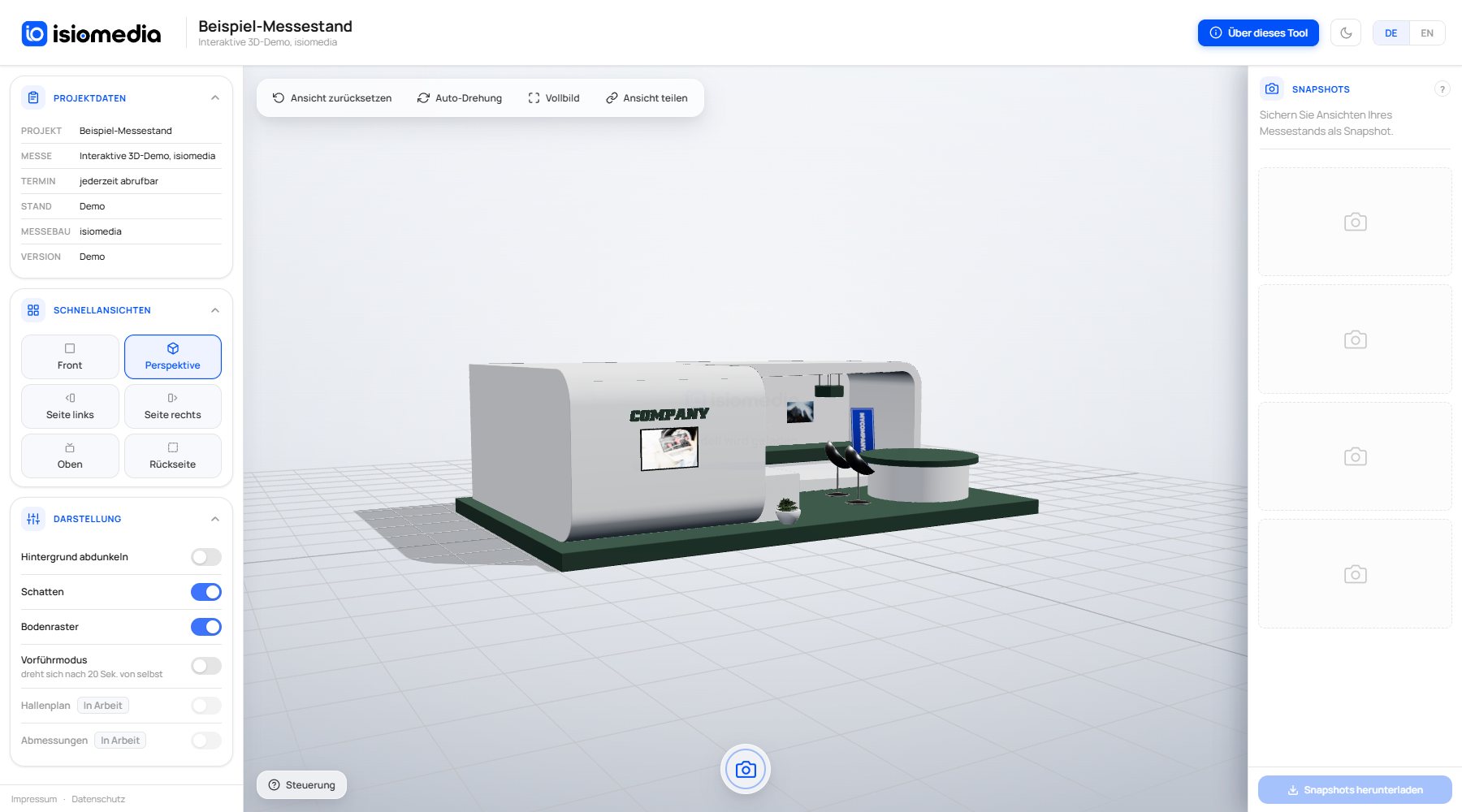Viewport: 1462px width, 812px height.
Task: Turn off the Schatten toggle
Action: 206,592
